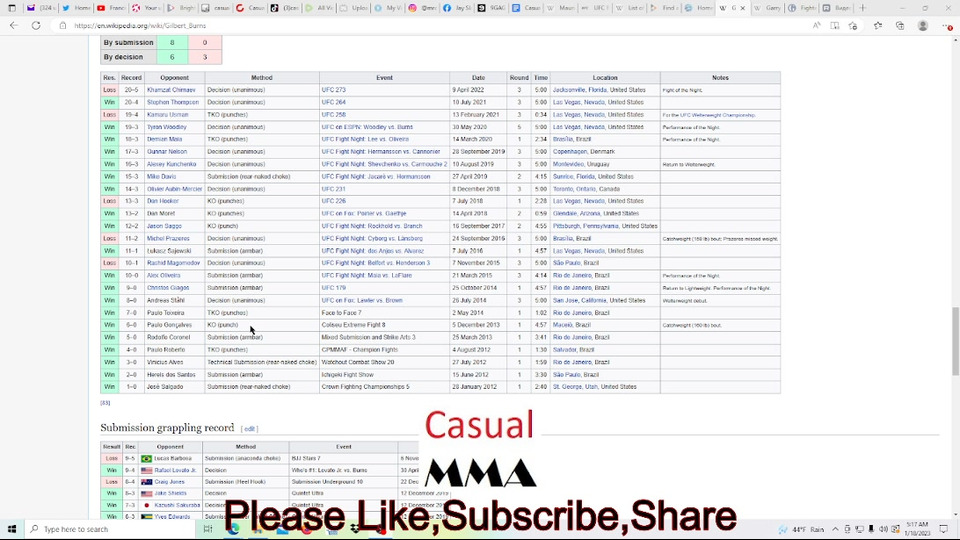Click the Read aloud icon in address bar
The image size is (960, 540).
816,26
